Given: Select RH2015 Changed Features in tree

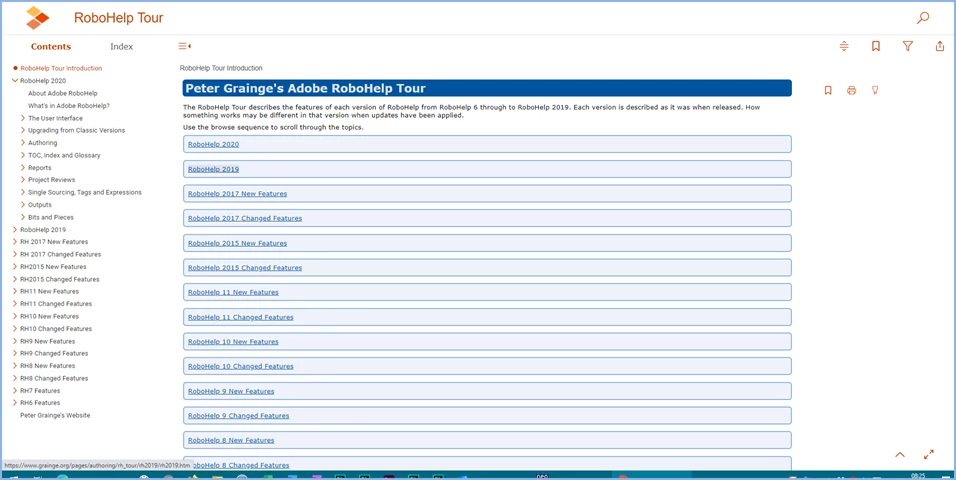Looking at the screenshot, I should coord(60,279).
